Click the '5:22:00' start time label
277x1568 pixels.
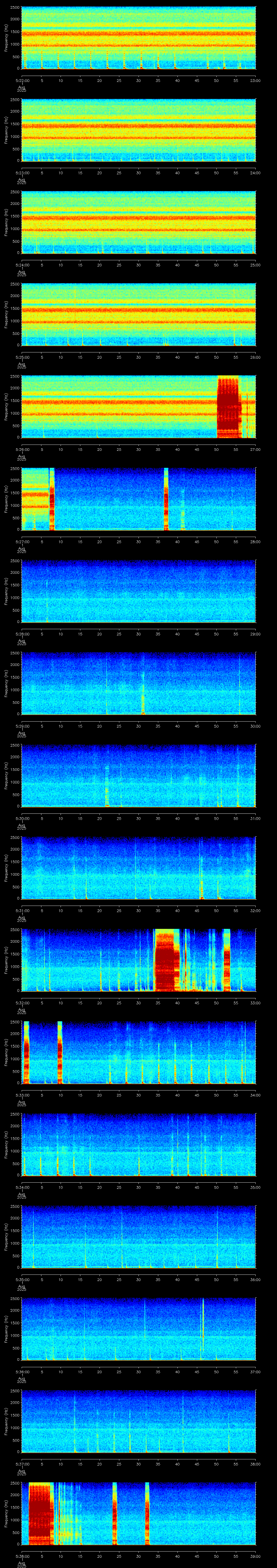[22, 80]
